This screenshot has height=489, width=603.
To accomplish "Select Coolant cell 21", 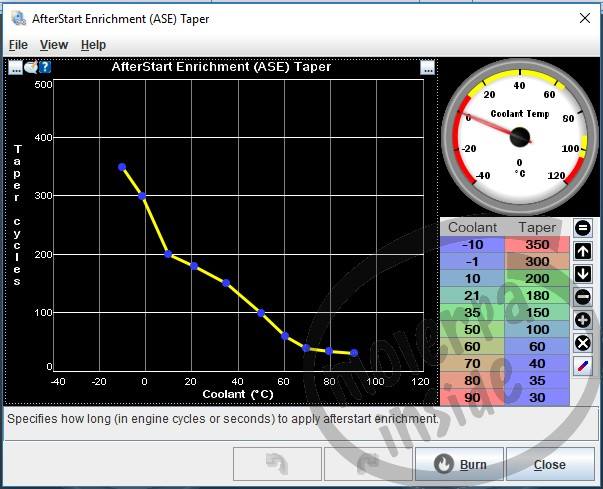I will click(x=472, y=295).
